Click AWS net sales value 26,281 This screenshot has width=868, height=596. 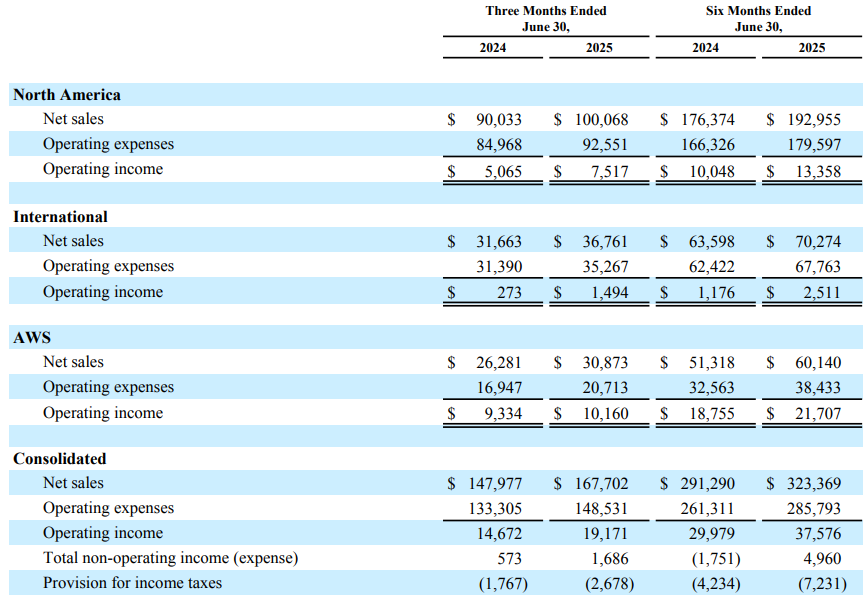click(499, 362)
